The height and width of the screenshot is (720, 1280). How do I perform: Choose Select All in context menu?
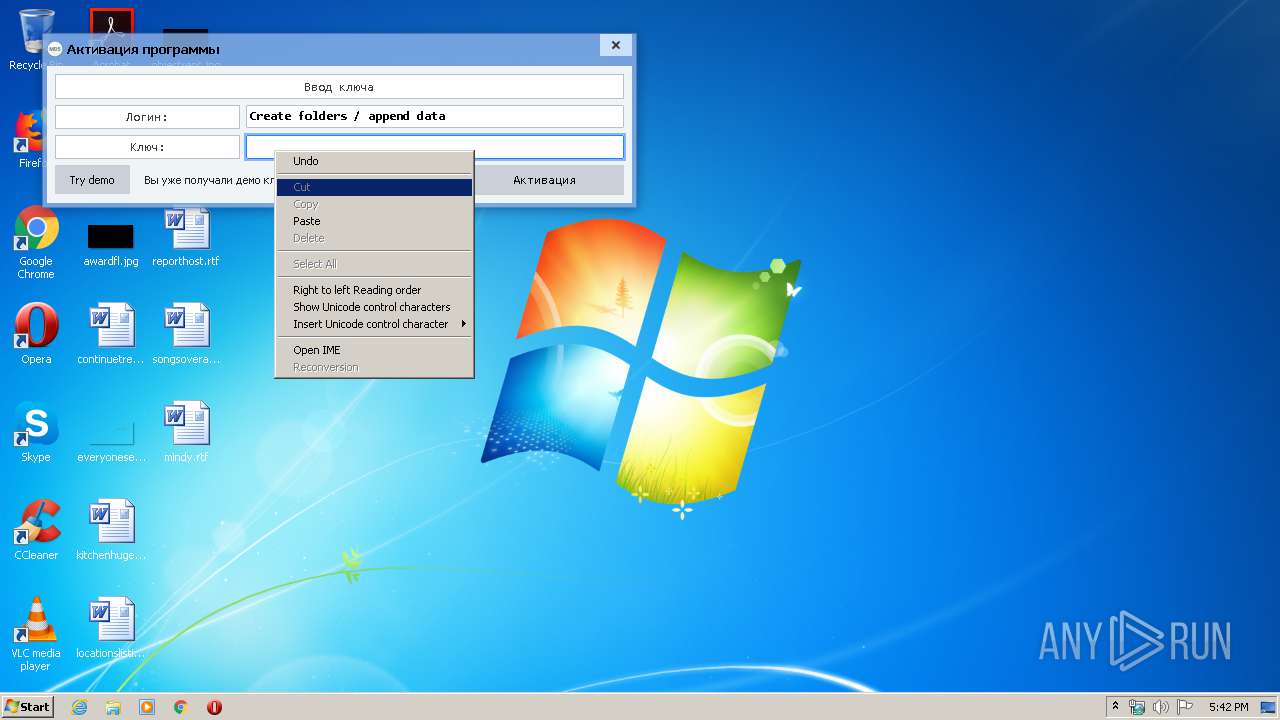click(374, 264)
